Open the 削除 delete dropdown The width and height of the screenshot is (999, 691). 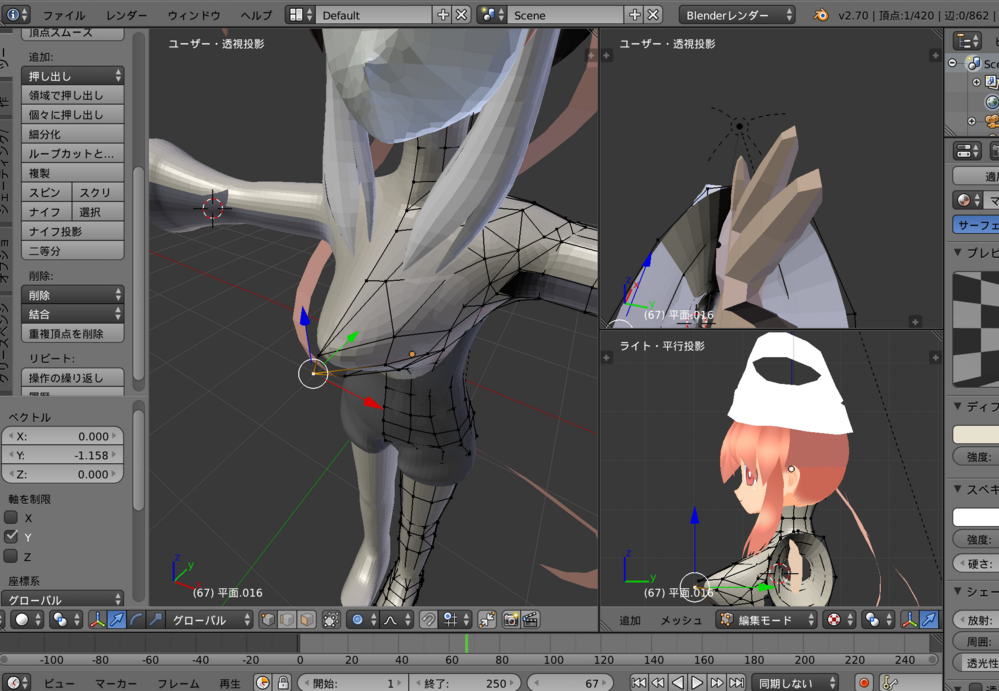[73, 295]
